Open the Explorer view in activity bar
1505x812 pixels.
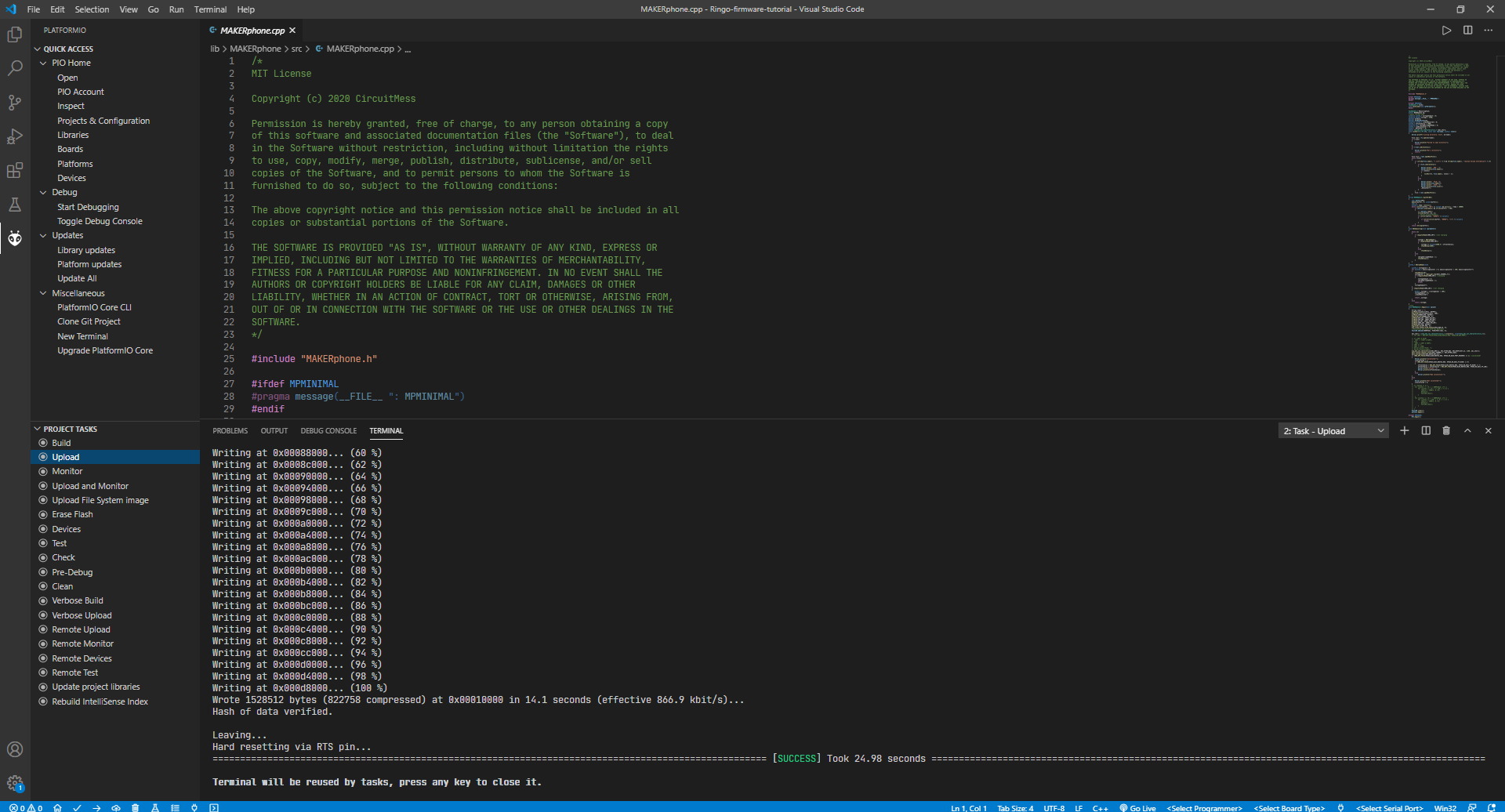tap(15, 34)
